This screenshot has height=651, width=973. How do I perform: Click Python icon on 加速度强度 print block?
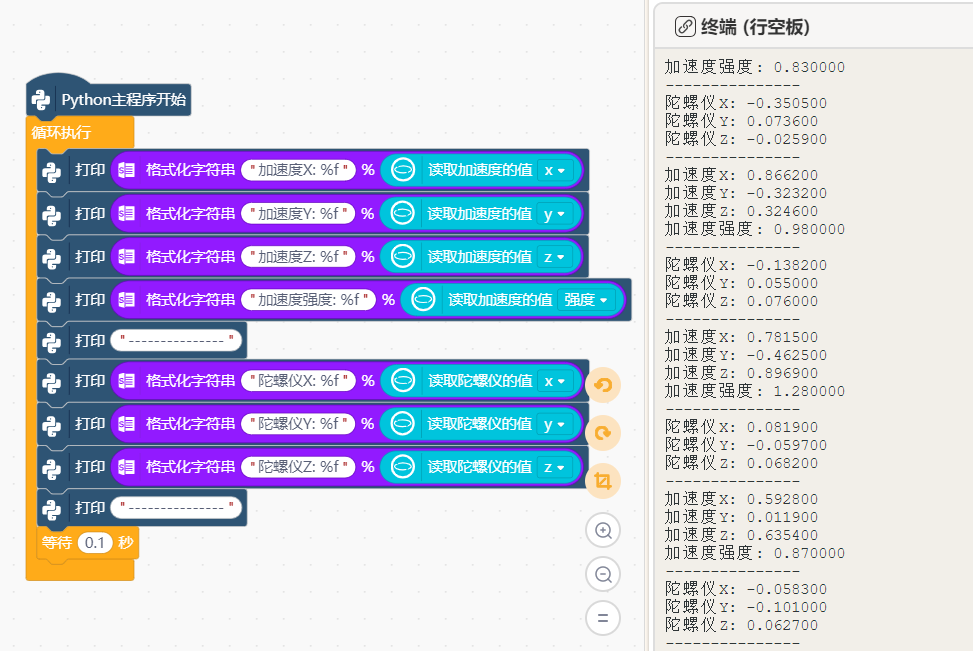pos(52,301)
